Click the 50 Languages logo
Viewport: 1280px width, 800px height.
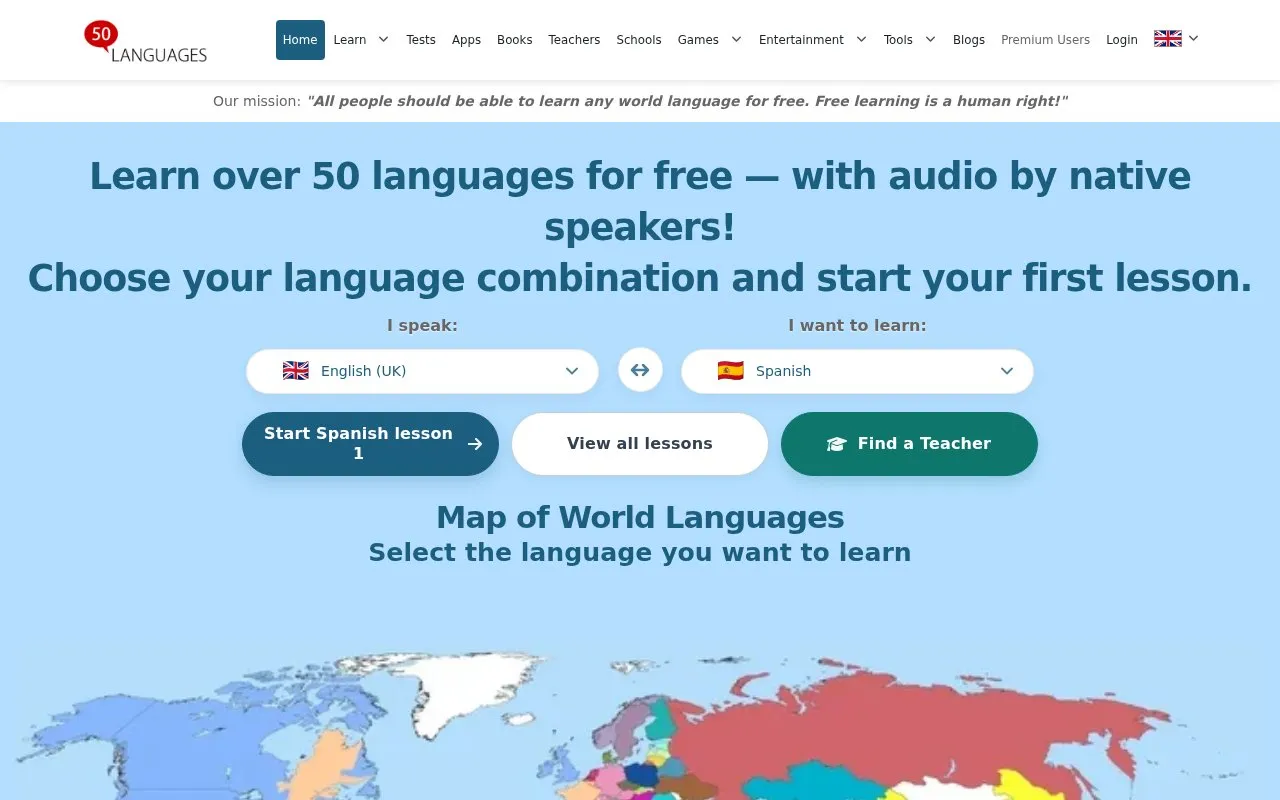[x=146, y=41]
